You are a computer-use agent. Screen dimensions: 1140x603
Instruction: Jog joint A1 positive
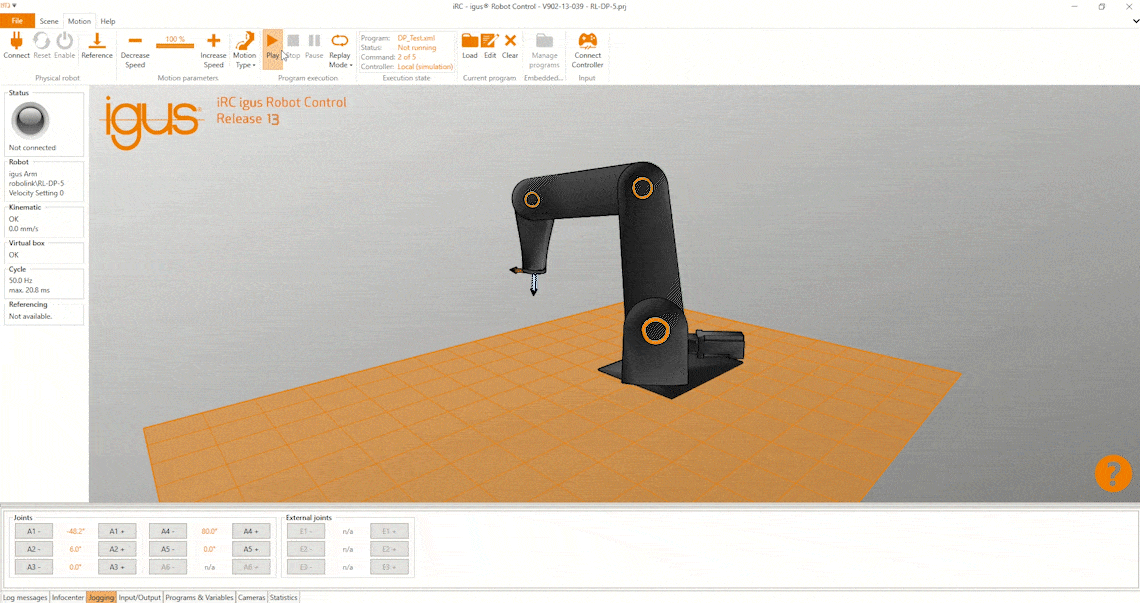pyautogui.click(x=116, y=531)
